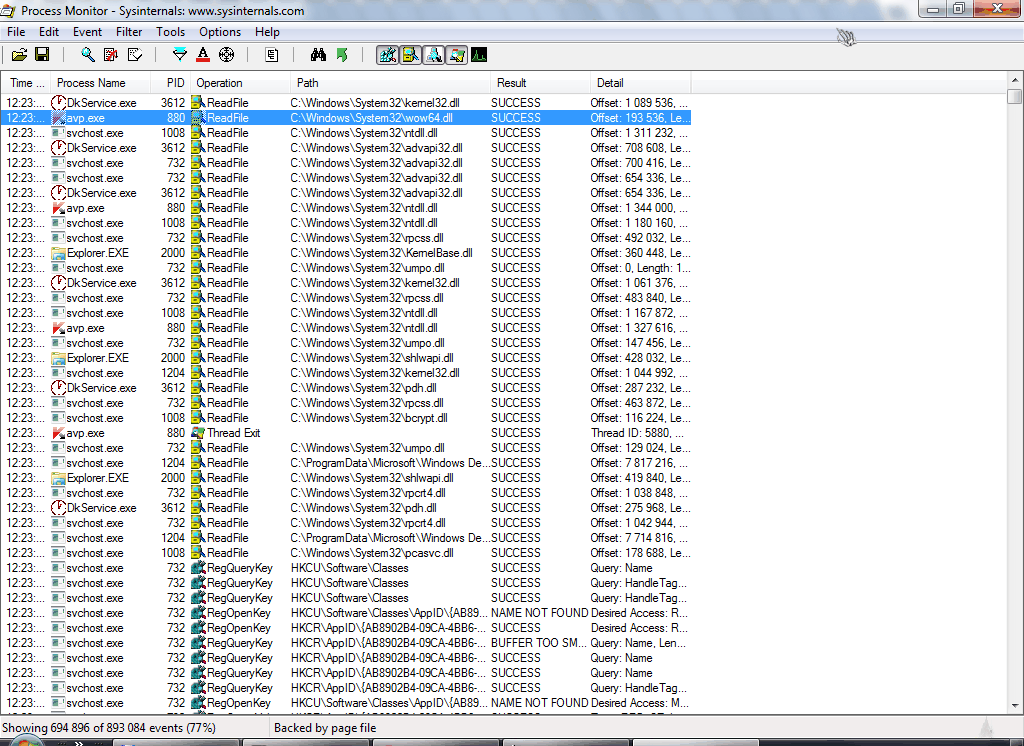
Task: Click the binoculars Find icon
Action: click(318, 55)
